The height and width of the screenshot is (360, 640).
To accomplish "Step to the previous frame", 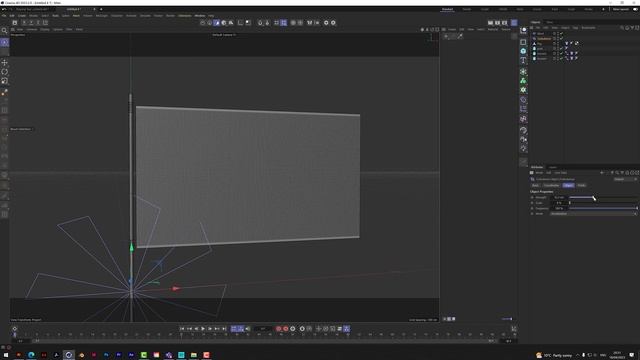I will click(x=196, y=329).
